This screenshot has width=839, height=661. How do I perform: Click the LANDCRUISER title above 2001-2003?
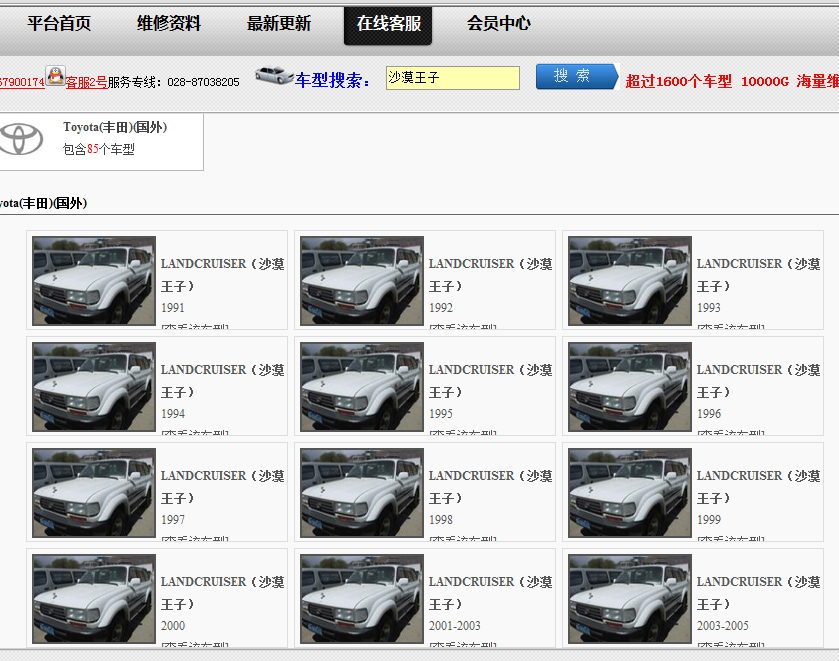pos(491,593)
